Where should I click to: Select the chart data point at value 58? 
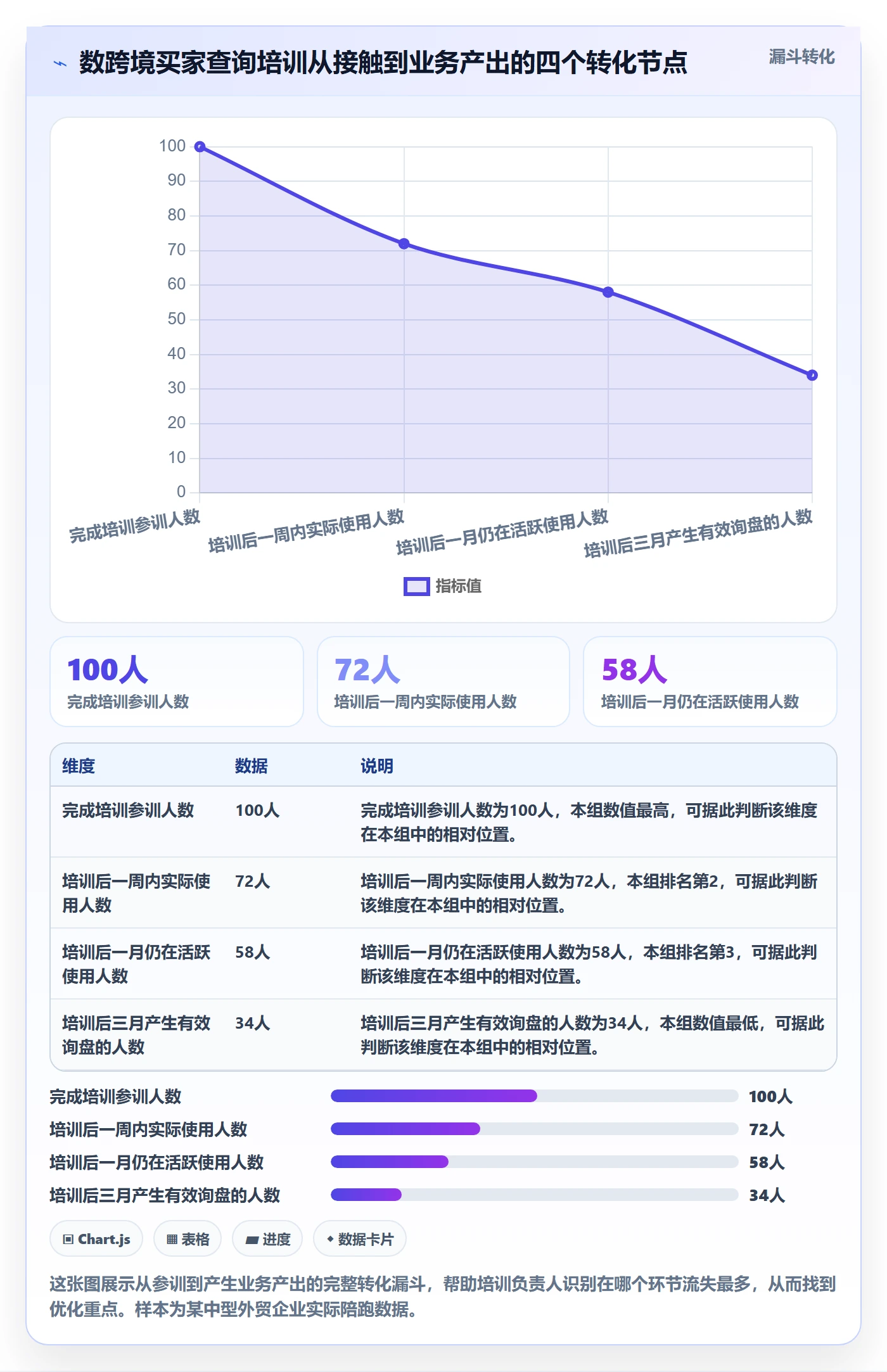pyautogui.click(x=608, y=292)
